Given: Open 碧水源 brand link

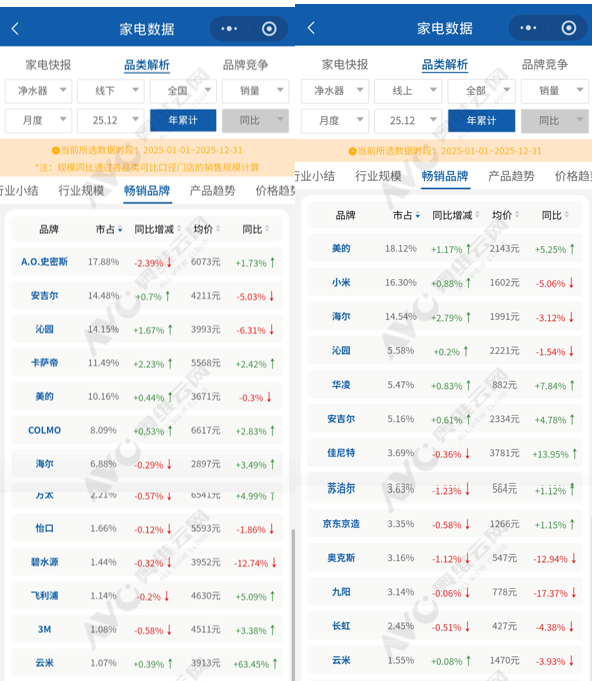Looking at the screenshot, I should click(x=44, y=562).
